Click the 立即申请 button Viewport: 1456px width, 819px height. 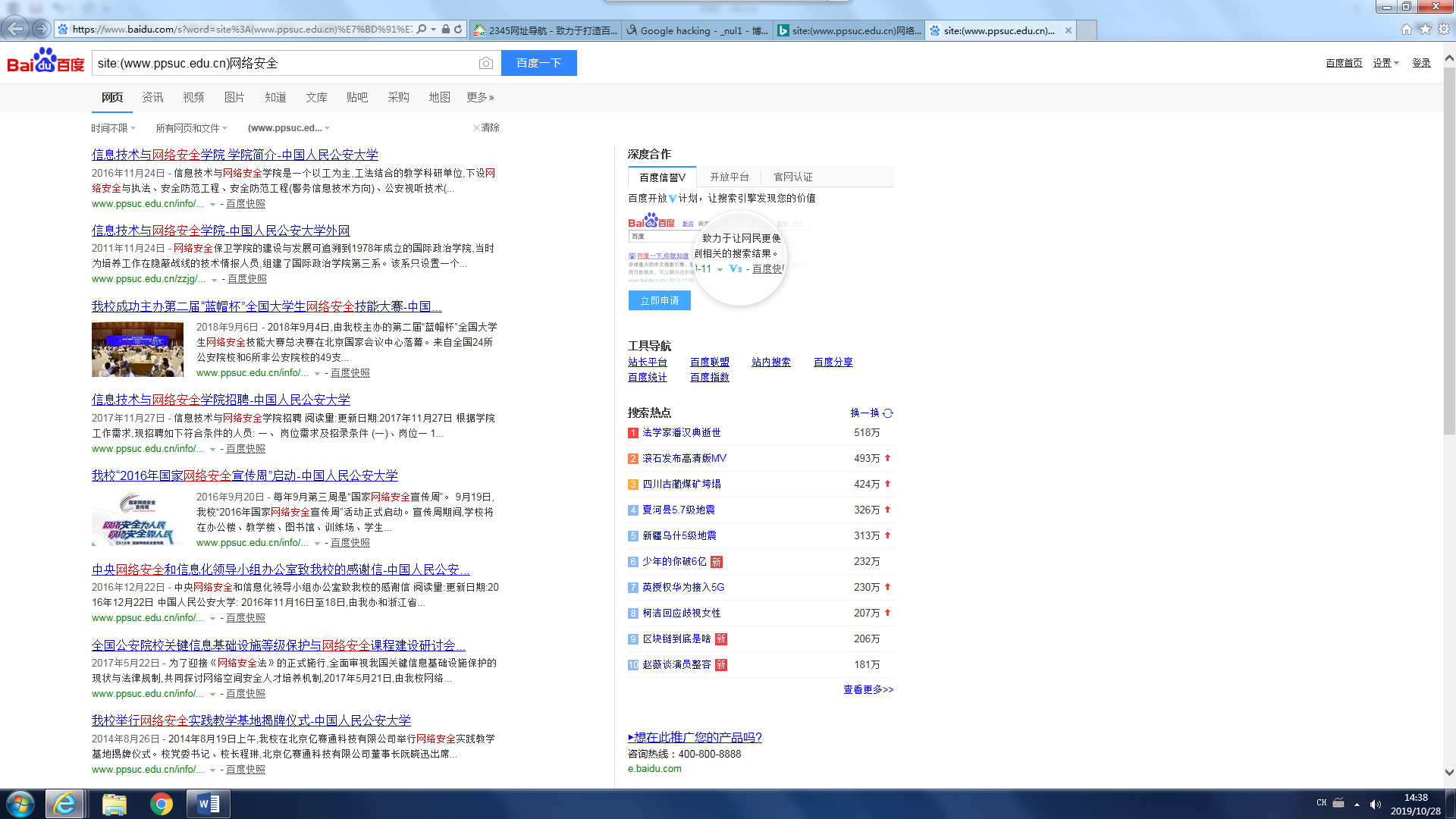pos(659,300)
